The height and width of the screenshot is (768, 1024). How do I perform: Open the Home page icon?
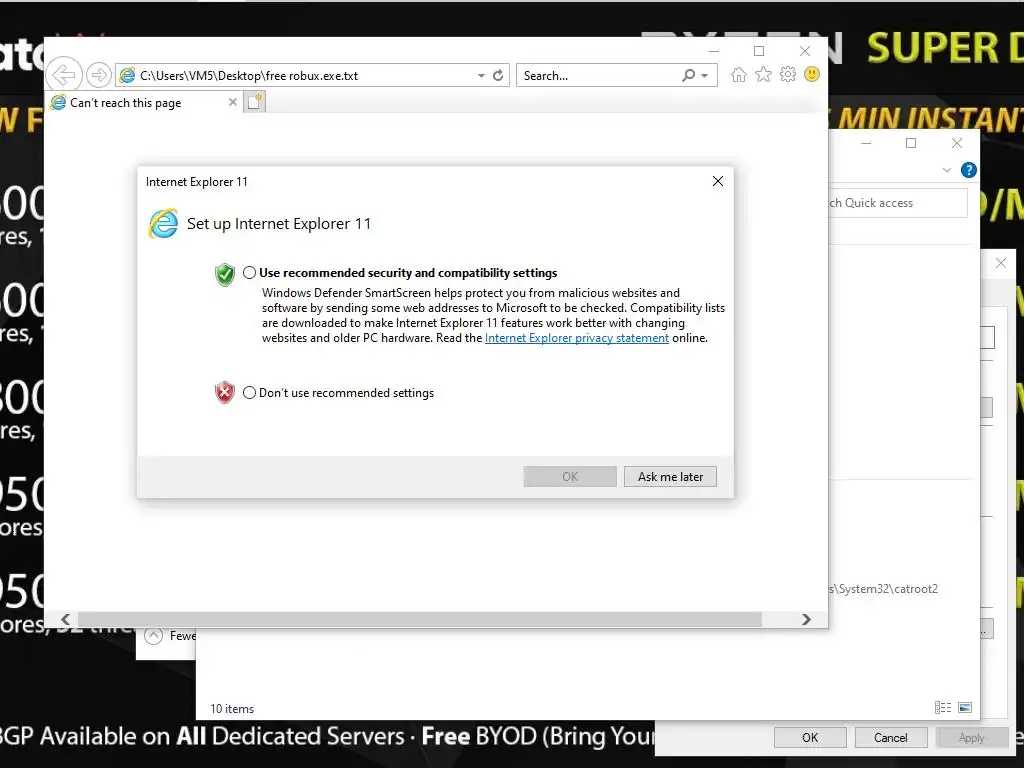pos(739,74)
